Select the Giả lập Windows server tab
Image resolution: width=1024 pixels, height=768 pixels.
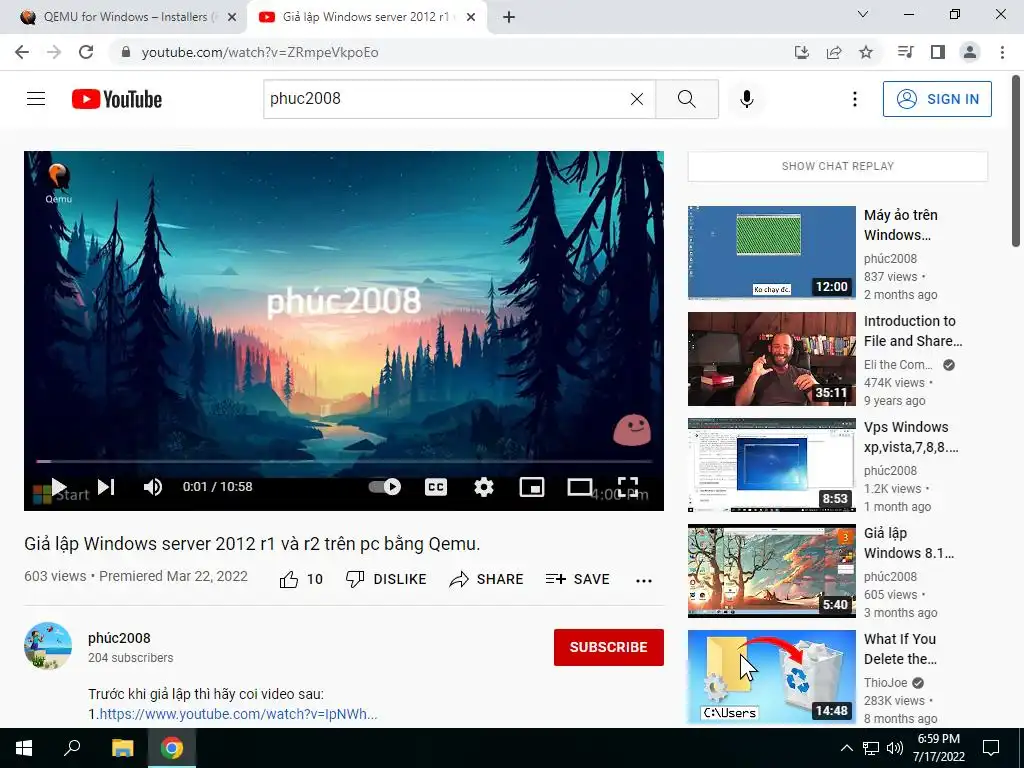pos(366,17)
